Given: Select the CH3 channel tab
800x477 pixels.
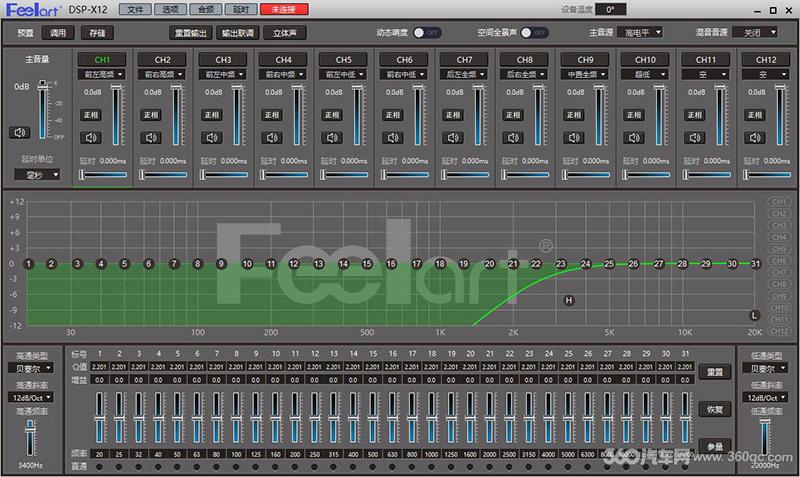Looking at the screenshot, I should click(223, 60).
